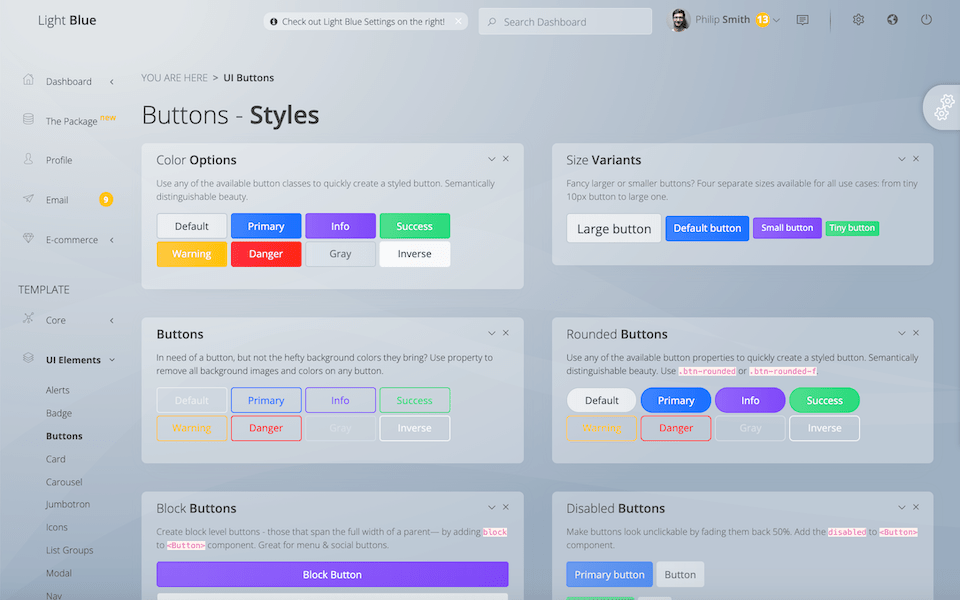Select Carousel from the sidebar submenu
The width and height of the screenshot is (960, 600).
pyautogui.click(x=64, y=482)
